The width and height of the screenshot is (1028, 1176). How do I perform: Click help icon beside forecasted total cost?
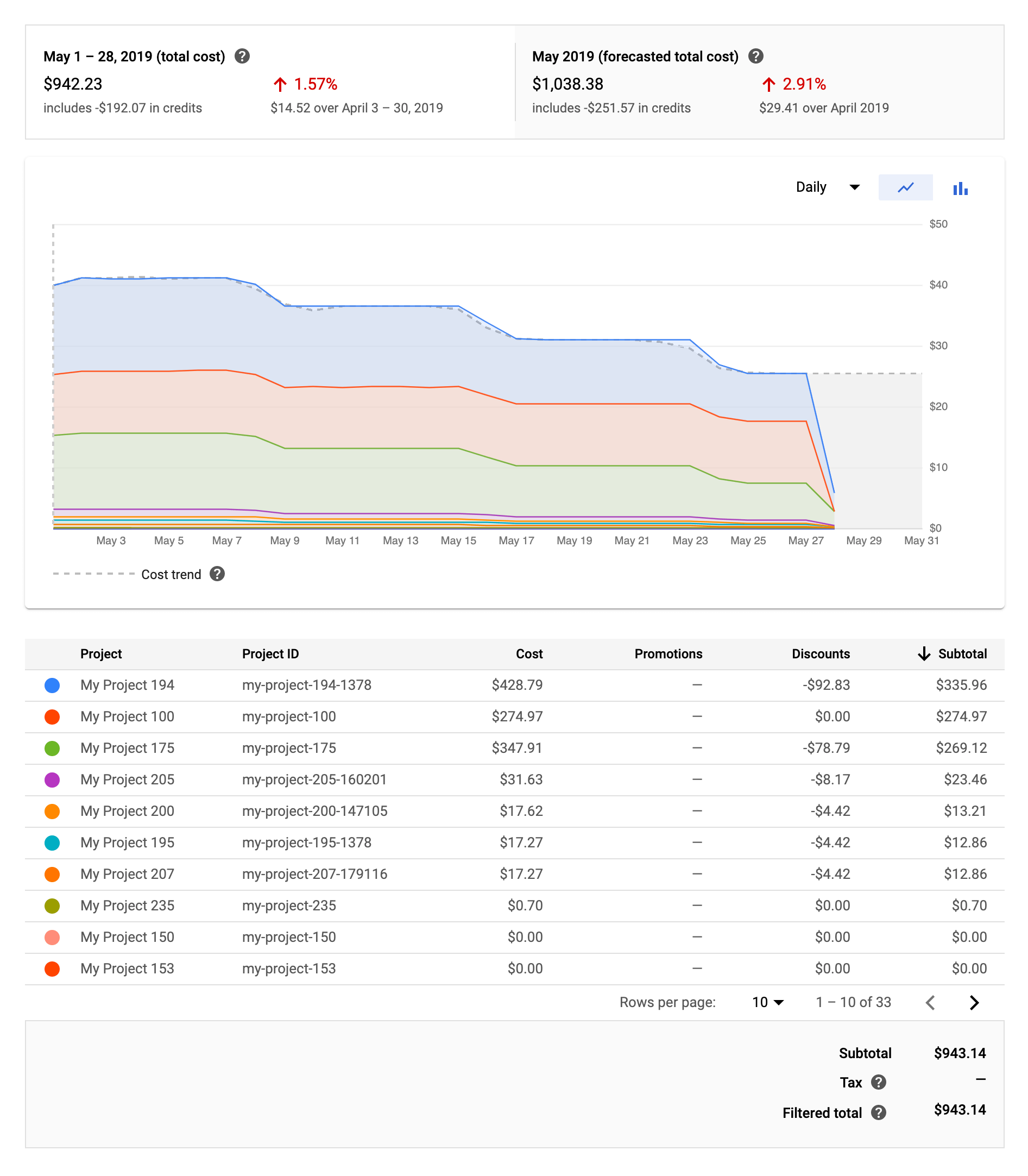coord(755,56)
